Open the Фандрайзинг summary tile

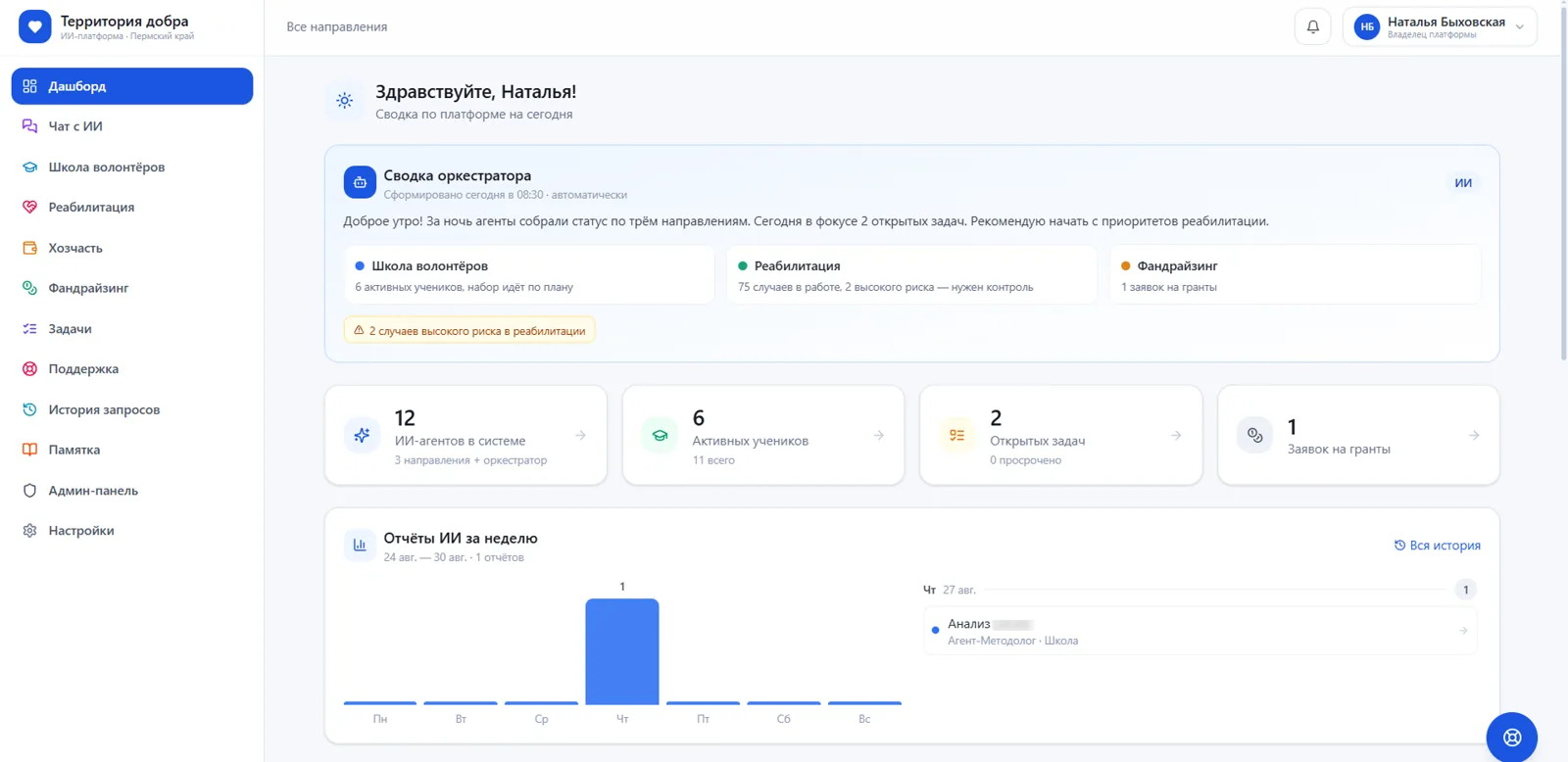[x=1295, y=275]
